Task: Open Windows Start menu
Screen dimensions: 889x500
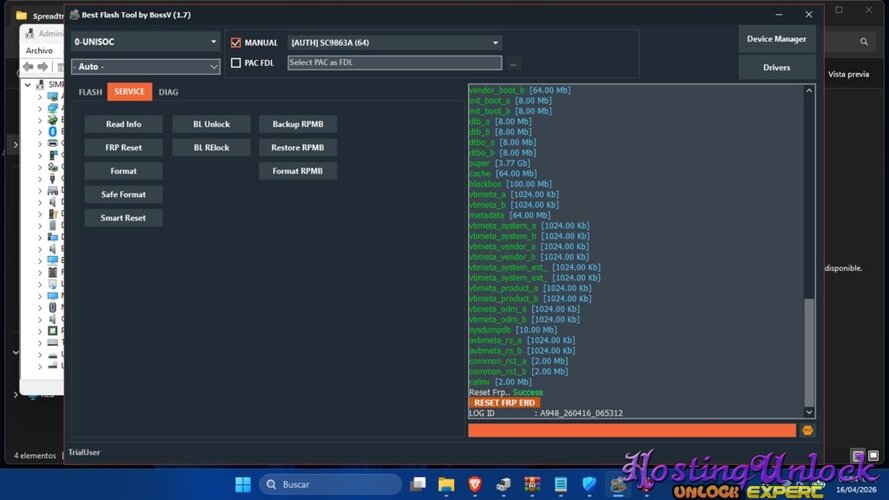Action: 243,484
